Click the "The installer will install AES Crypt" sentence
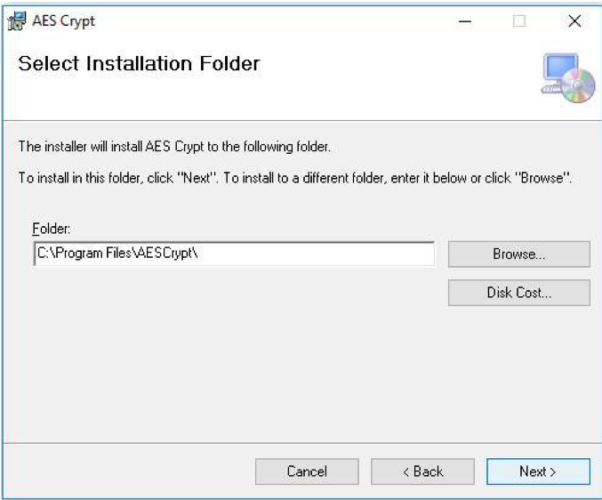 coord(175,147)
